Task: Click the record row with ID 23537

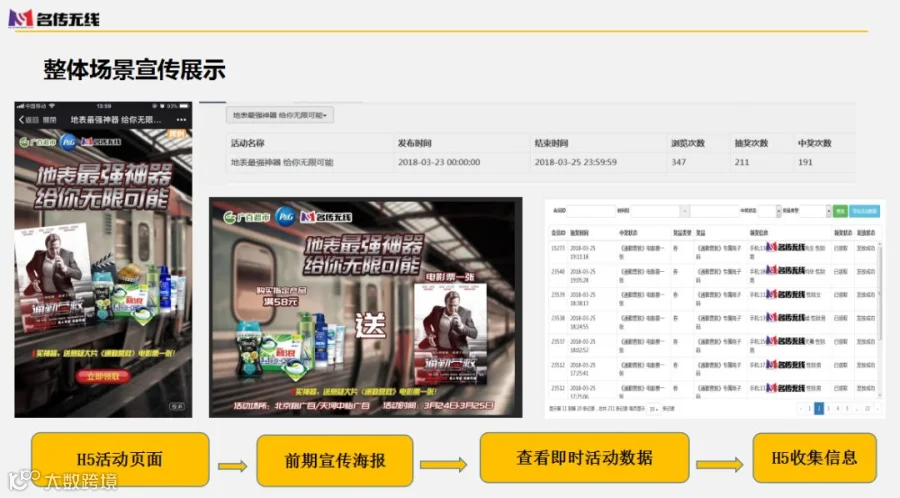Action: 712,346
